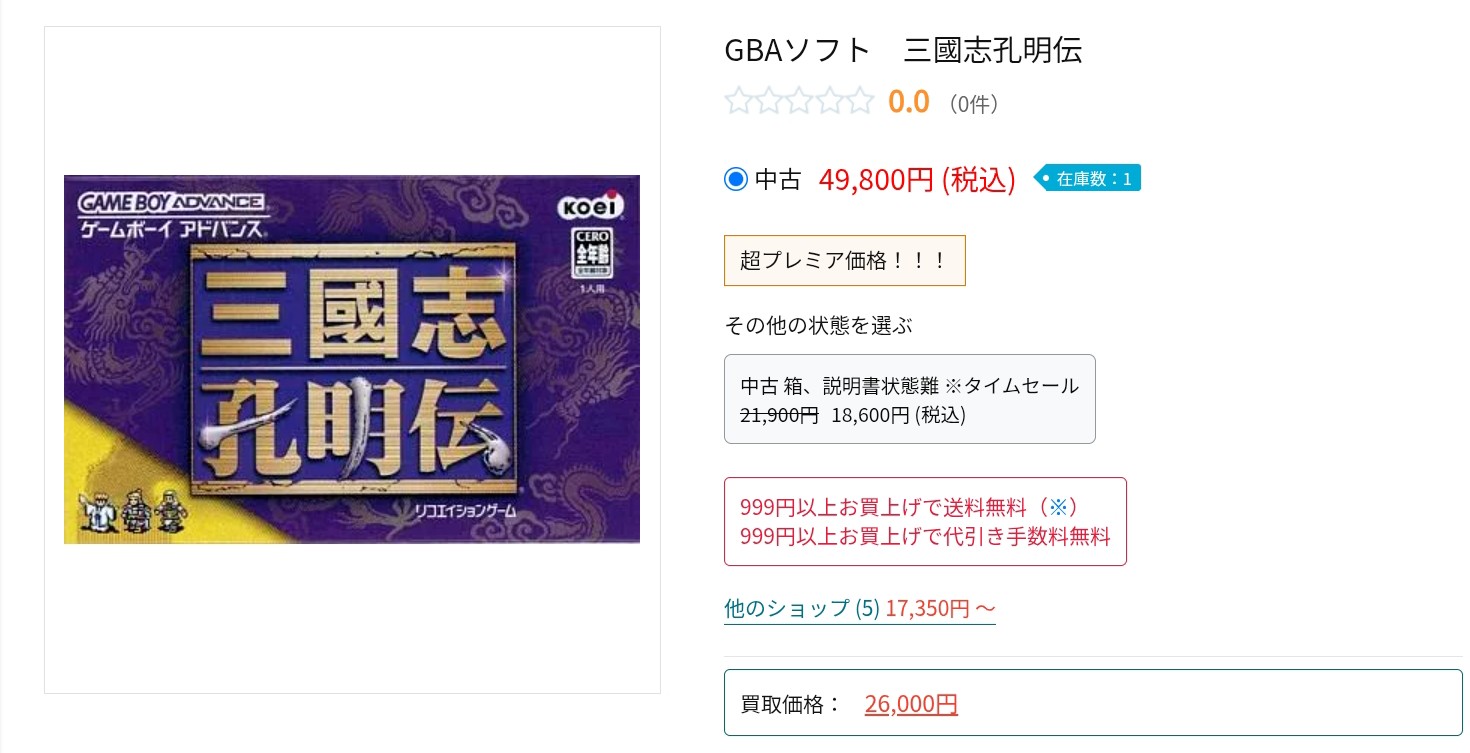The width and height of the screenshot is (1470, 753).
Task: Click the second rating star
Action: tap(769, 101)
